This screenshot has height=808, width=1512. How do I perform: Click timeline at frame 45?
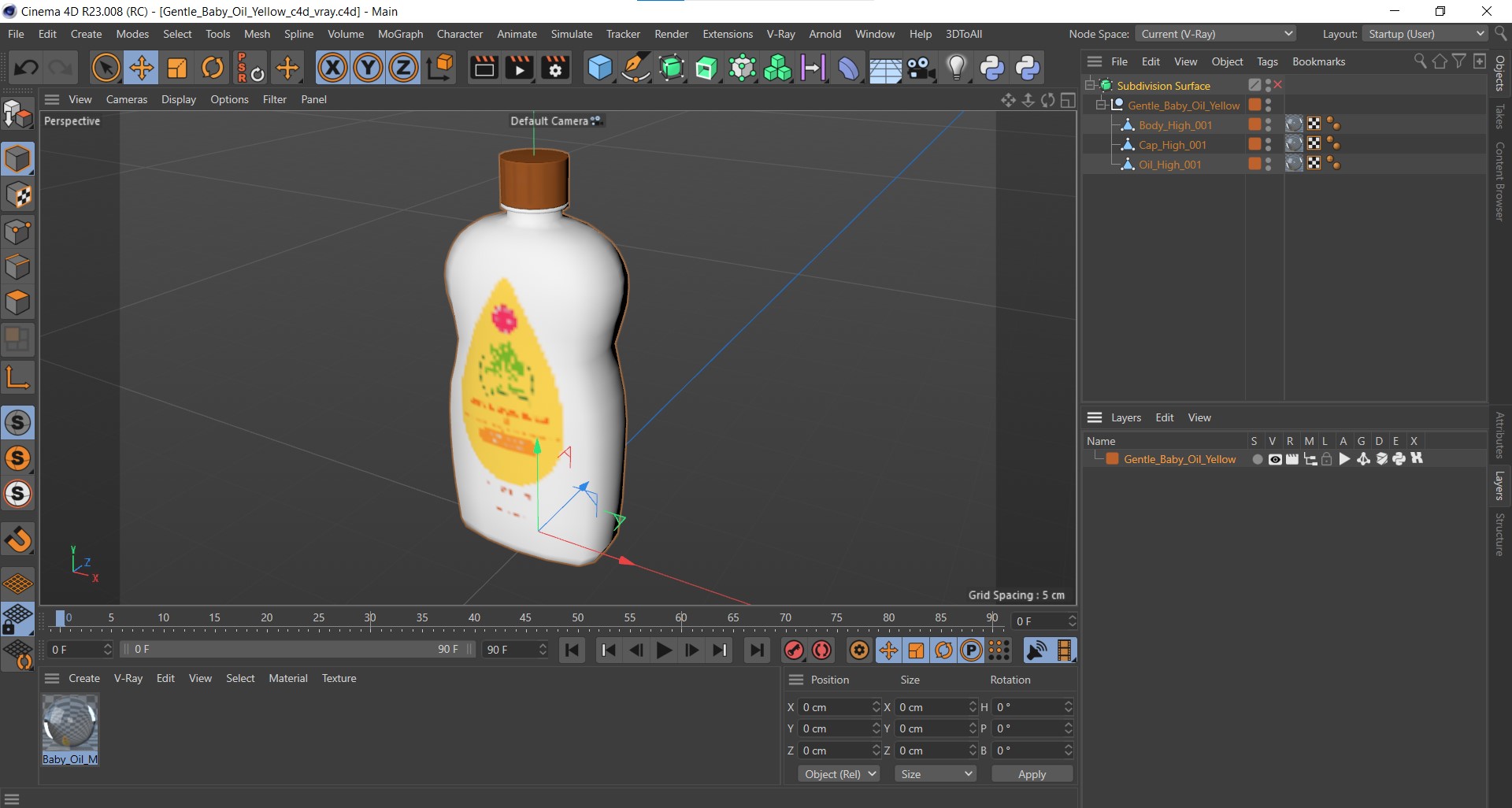tap(525, 618)
